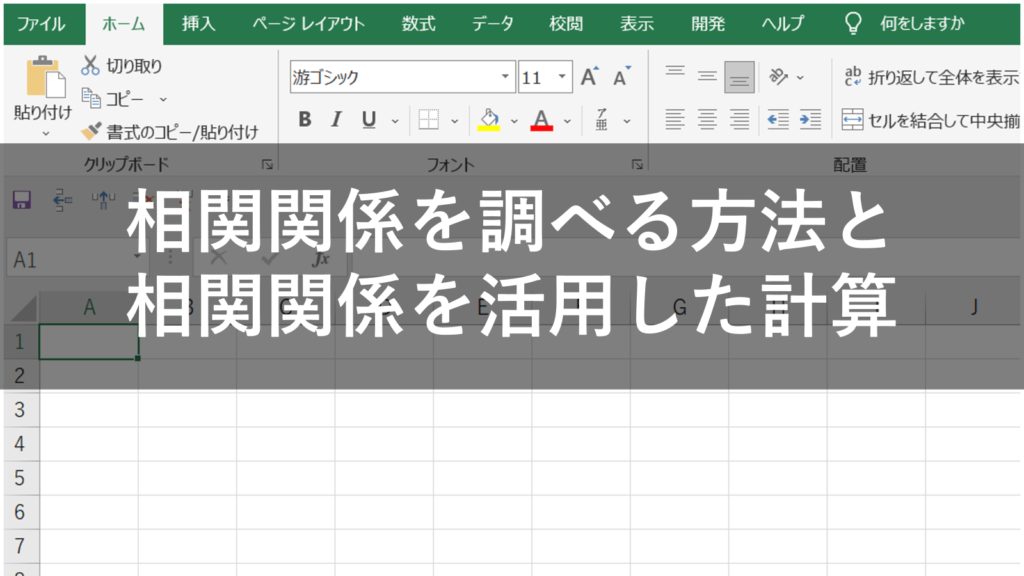Viewport: 1024px width, 576px height.
Task: Toggle 折り返して全体を表示 wrap text
Action: point(931,77)
